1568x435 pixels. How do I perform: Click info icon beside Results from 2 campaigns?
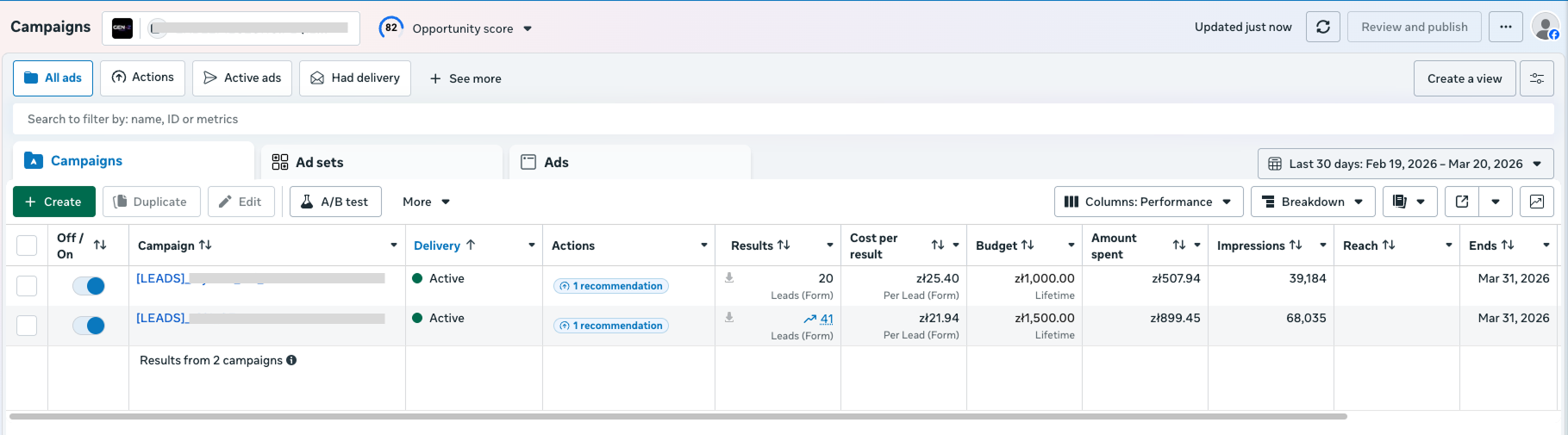[x=291, y=360]
